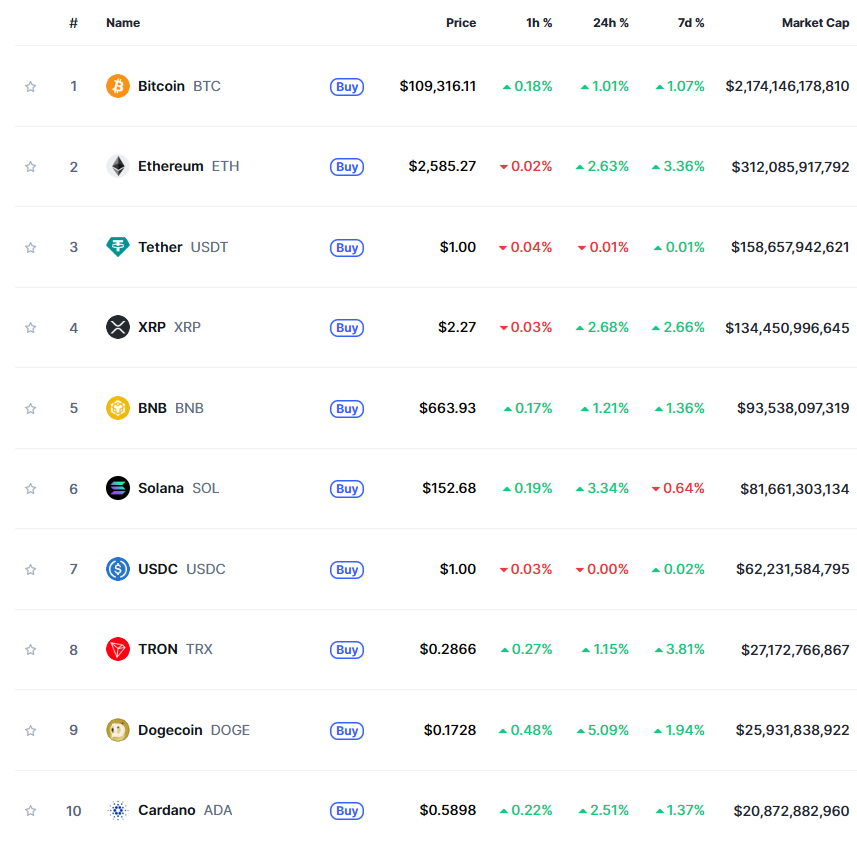Screen dimensions: 857x849
Task: Click the Solana logo icon
Action: click(x=118, y=488)
